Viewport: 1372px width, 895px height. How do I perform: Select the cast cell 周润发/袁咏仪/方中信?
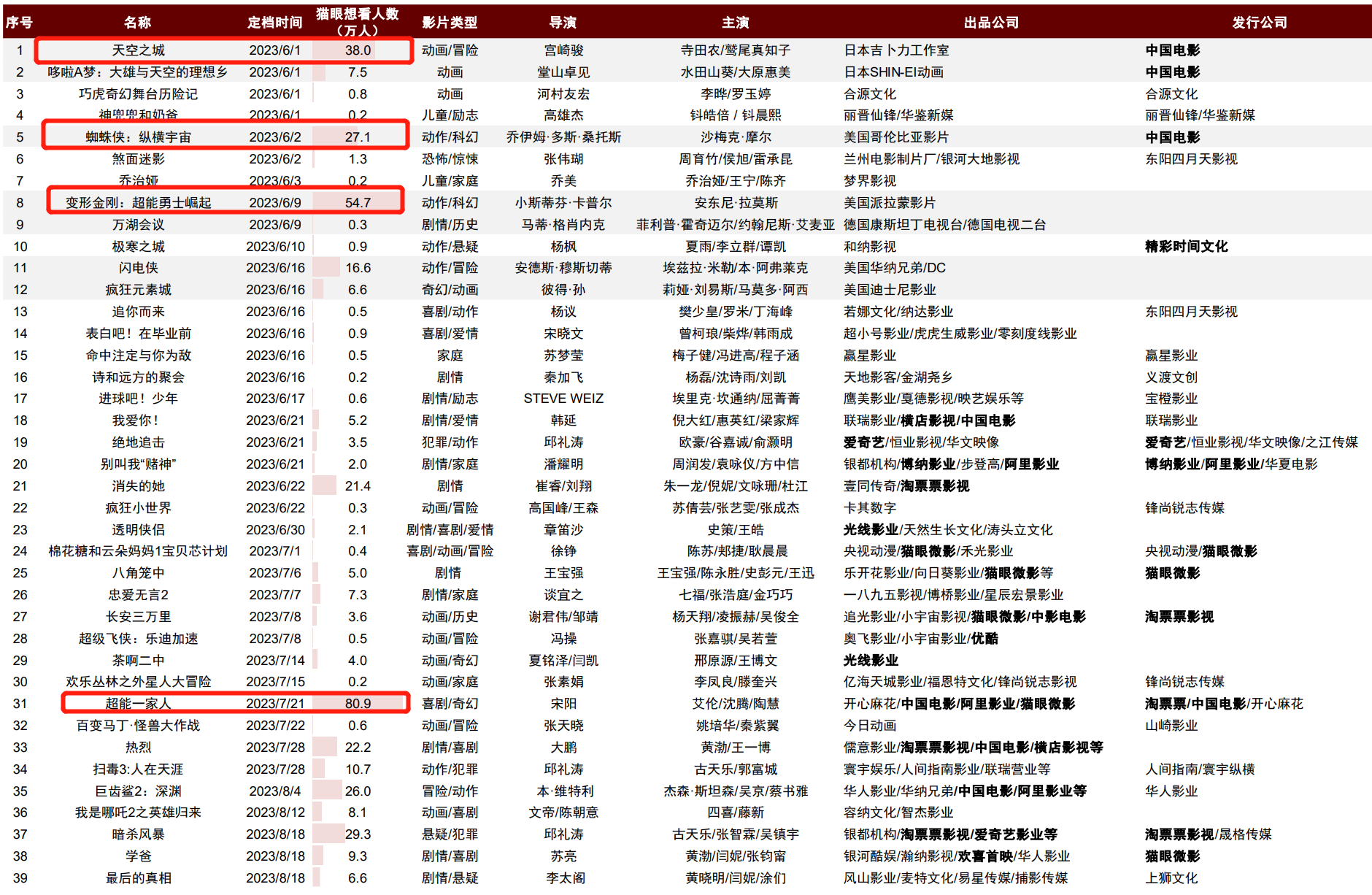[x=736, y=464]
